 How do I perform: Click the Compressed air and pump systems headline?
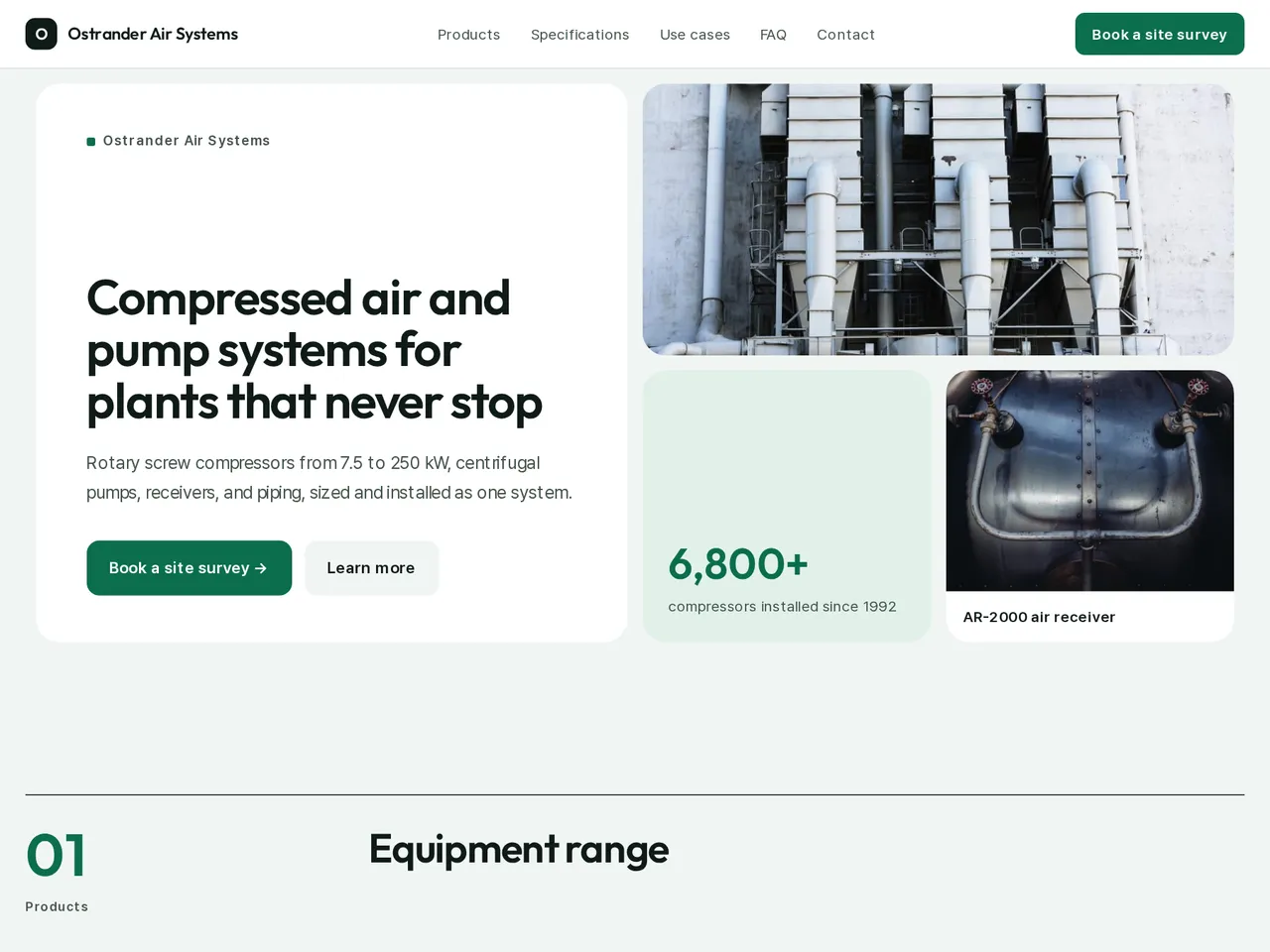tap(315, 350)
